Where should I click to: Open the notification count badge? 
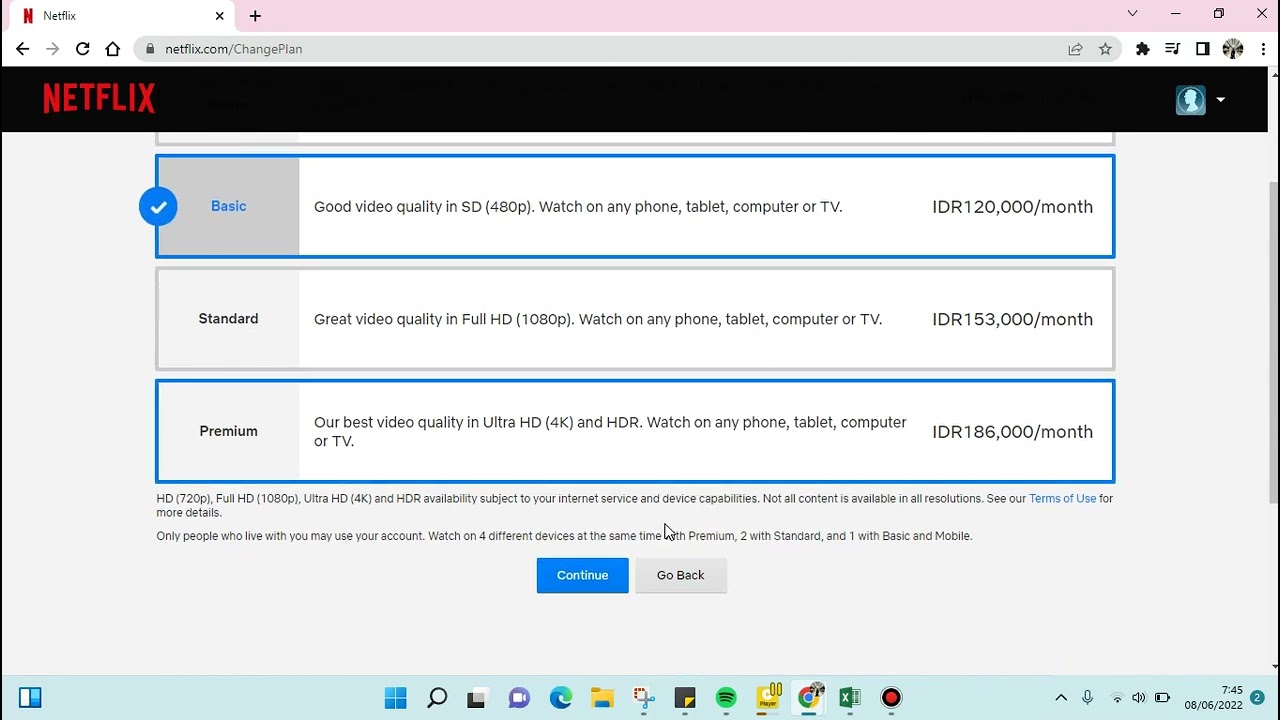coord(1258,698)
